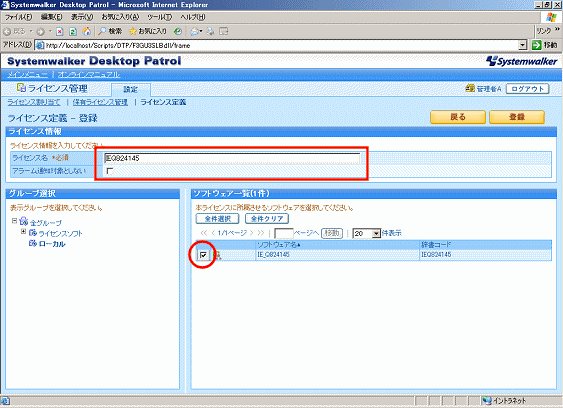
Task: Open Favorites (お気に入り) star button
Action: coord(148,31)
